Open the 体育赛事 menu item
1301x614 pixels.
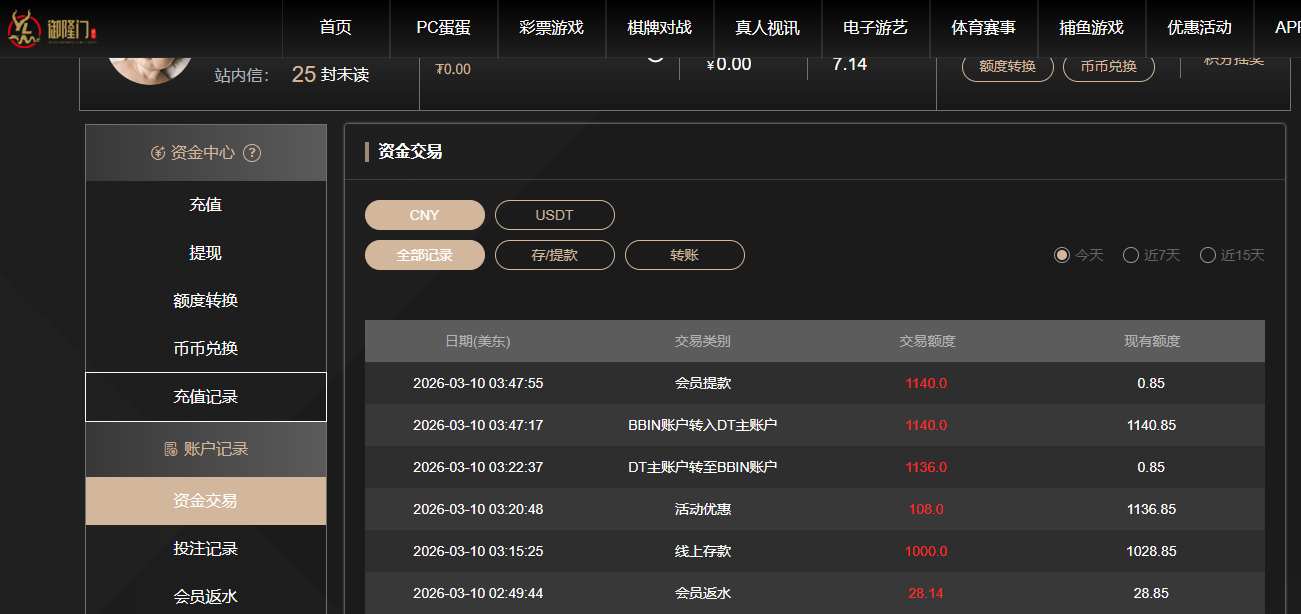[983, 29]
